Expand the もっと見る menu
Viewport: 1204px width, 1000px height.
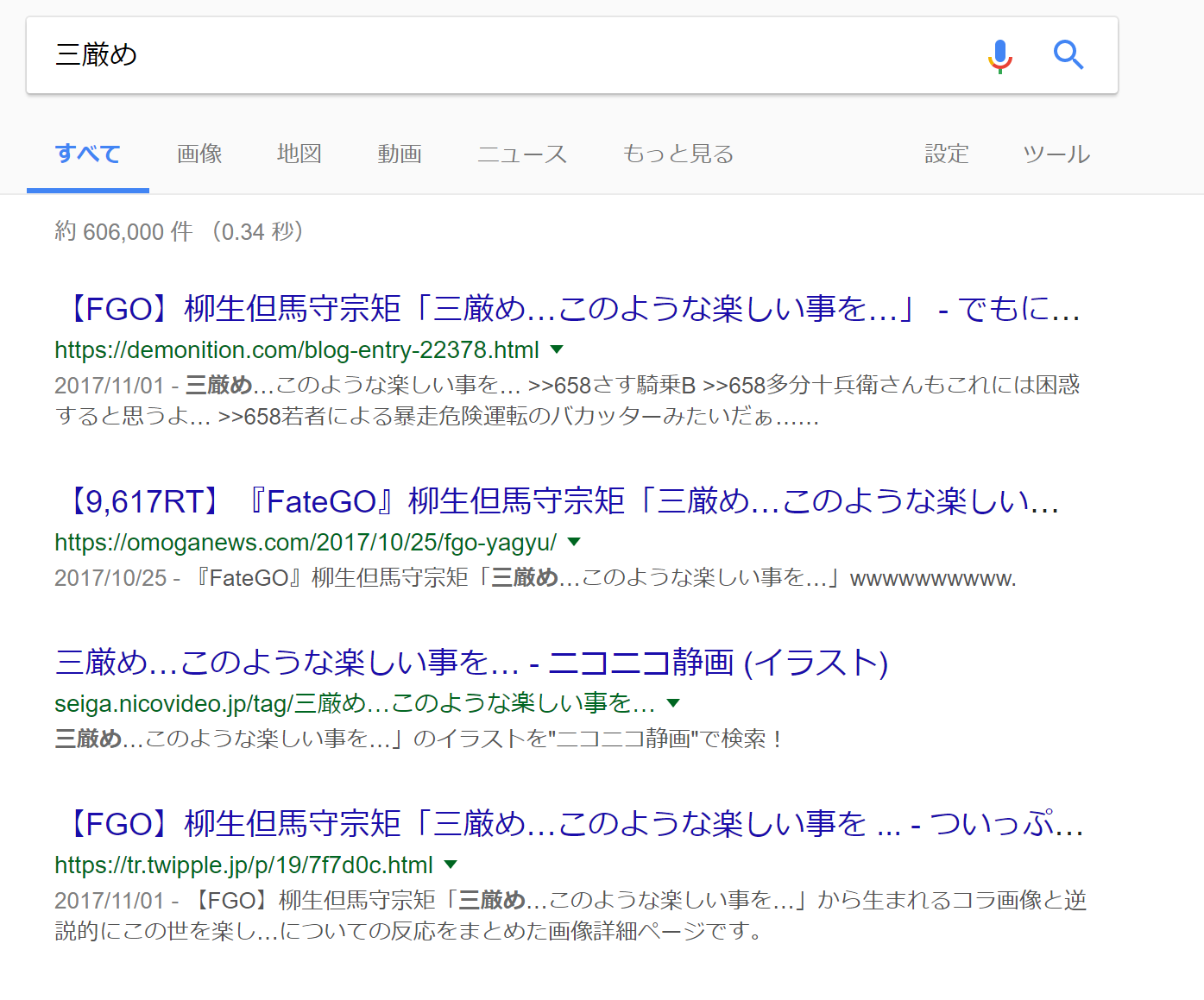(678, 154)
